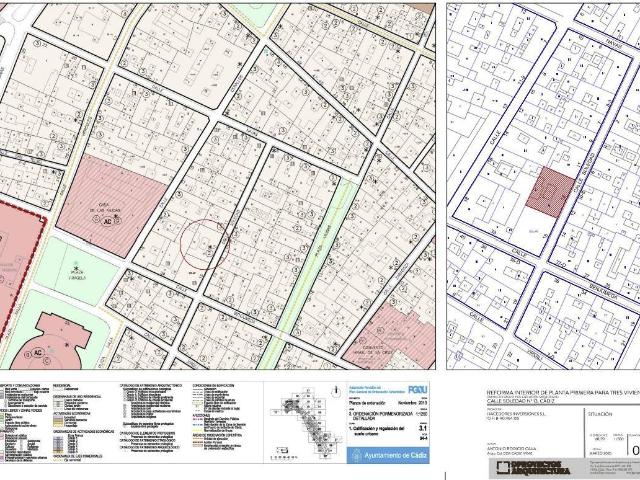Click the Ordenanzas de Actividades Económicas legend heading
The height and width of the screenshot is (480, 640).
(84, 431)
